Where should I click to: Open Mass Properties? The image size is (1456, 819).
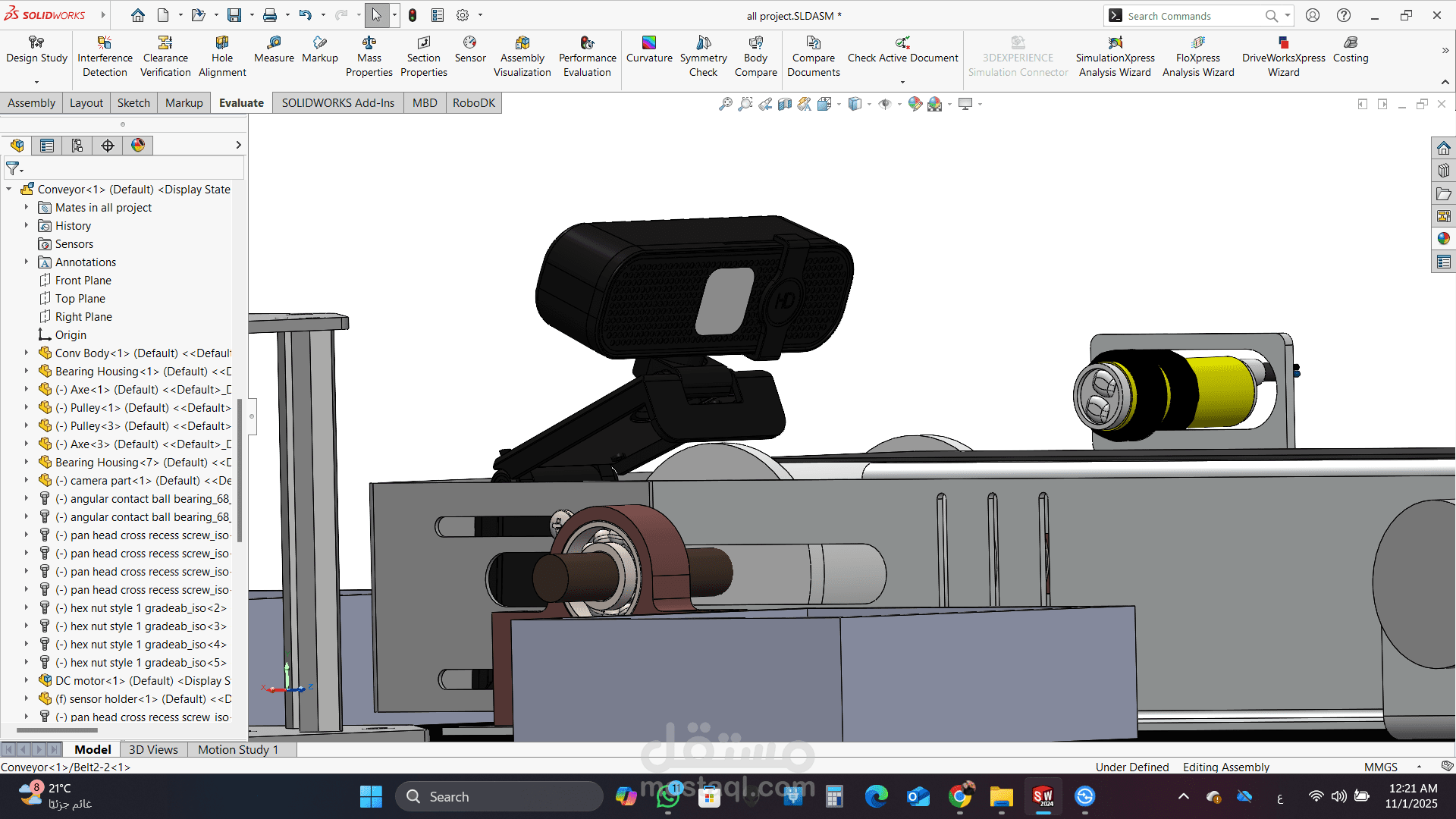pyautogui.click(x=369, y=56)
